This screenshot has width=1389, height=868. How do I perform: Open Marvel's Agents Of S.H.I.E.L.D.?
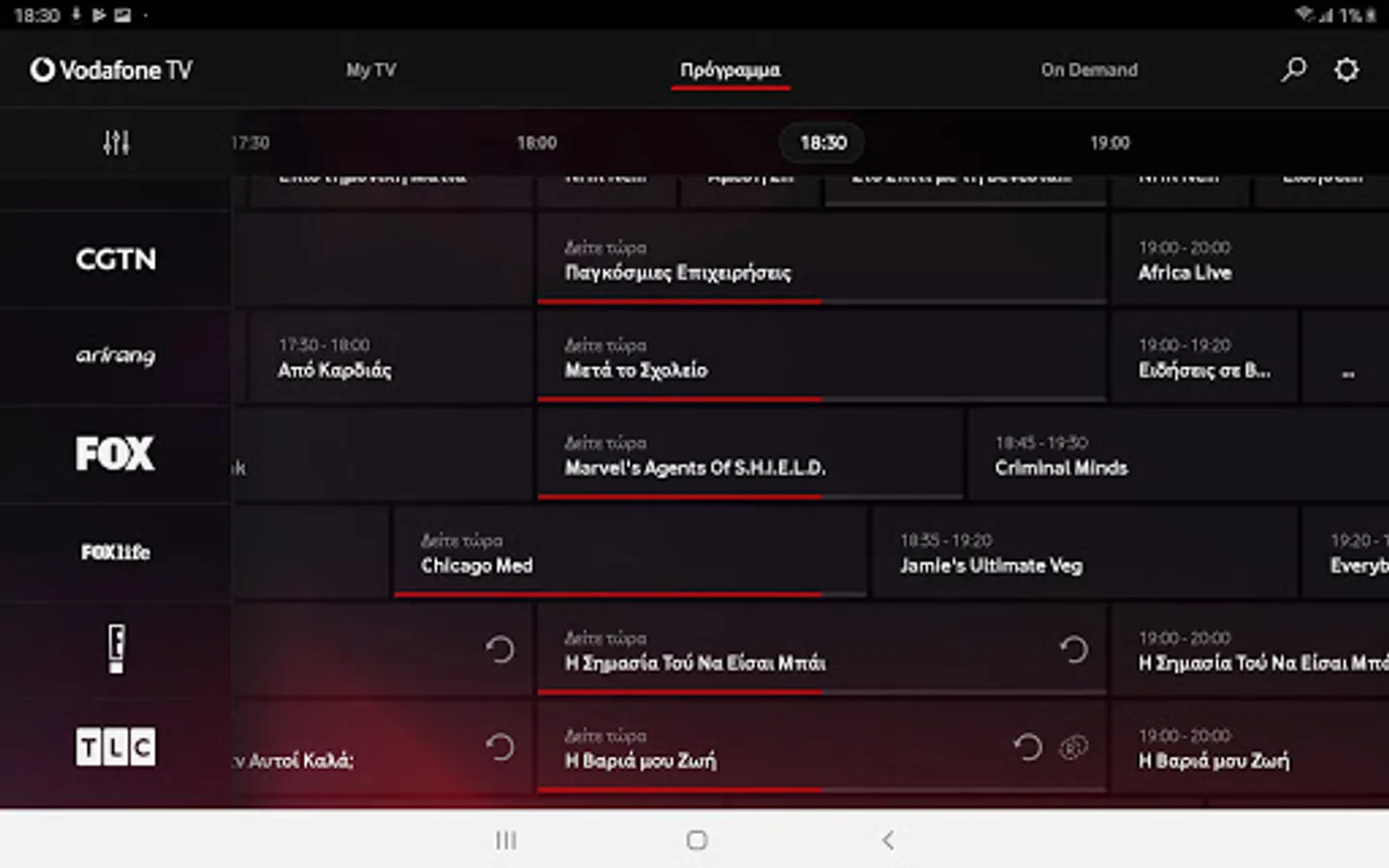click(x=750, y=453)
